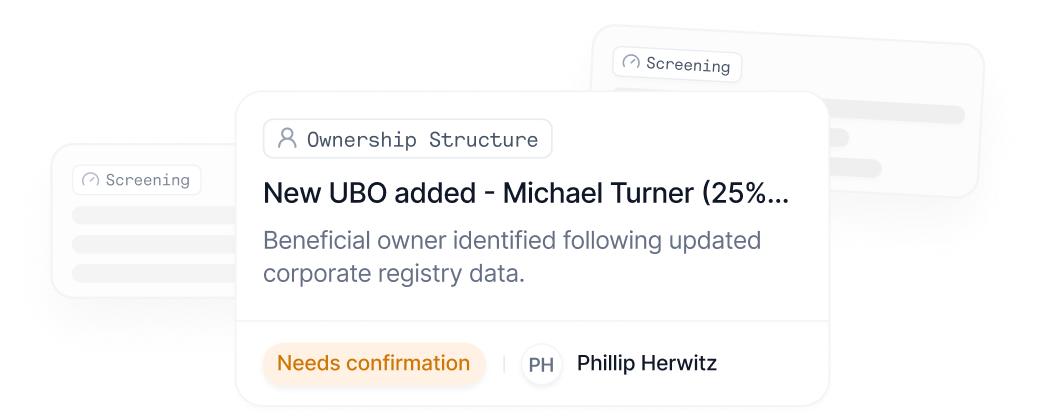Image resolution: width=1037 pixels, height=418 pixels.
Task: Select the left card's Screening label
Action: [147, 180]
